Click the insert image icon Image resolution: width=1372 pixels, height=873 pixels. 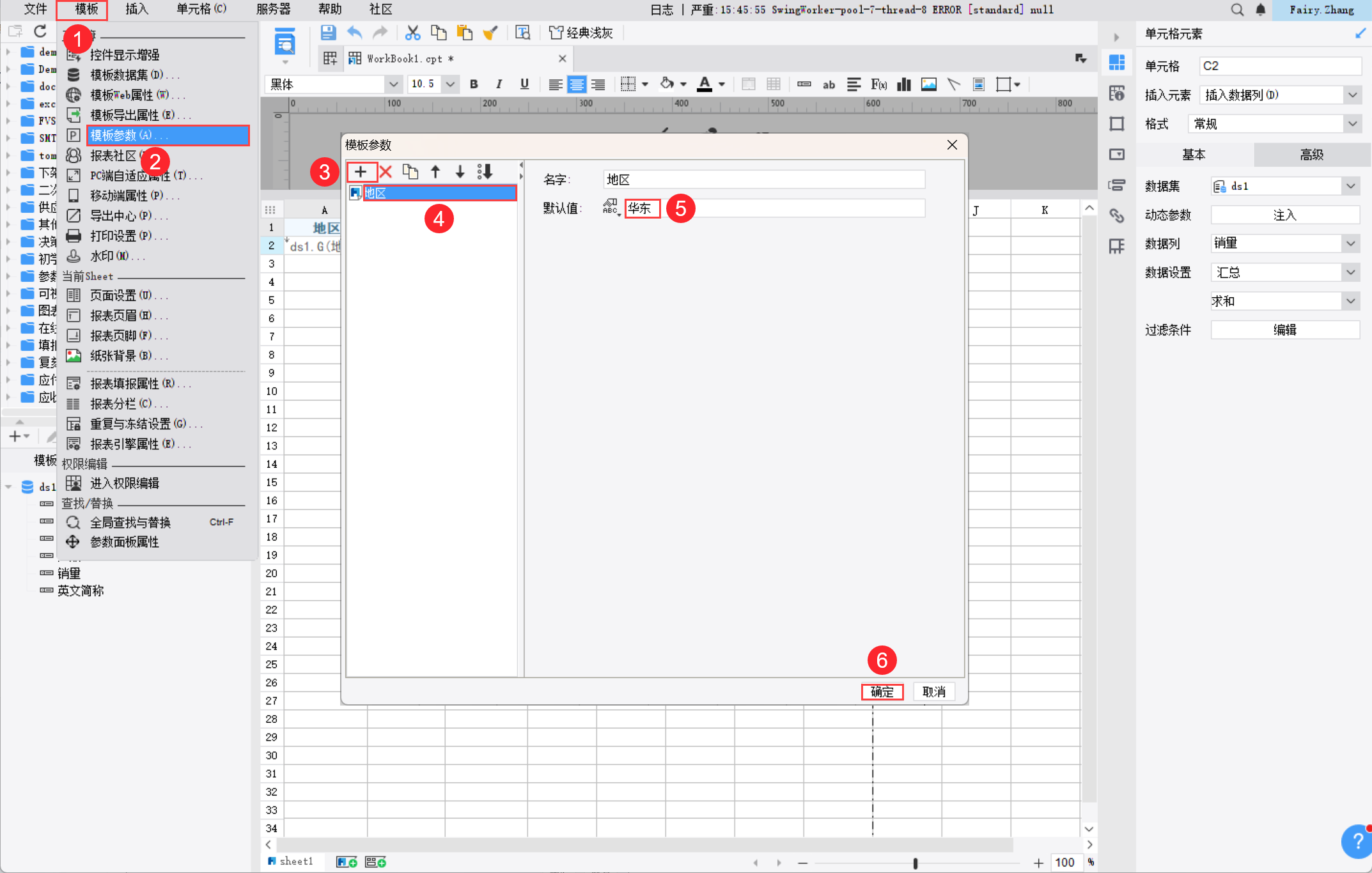[928, 84]
